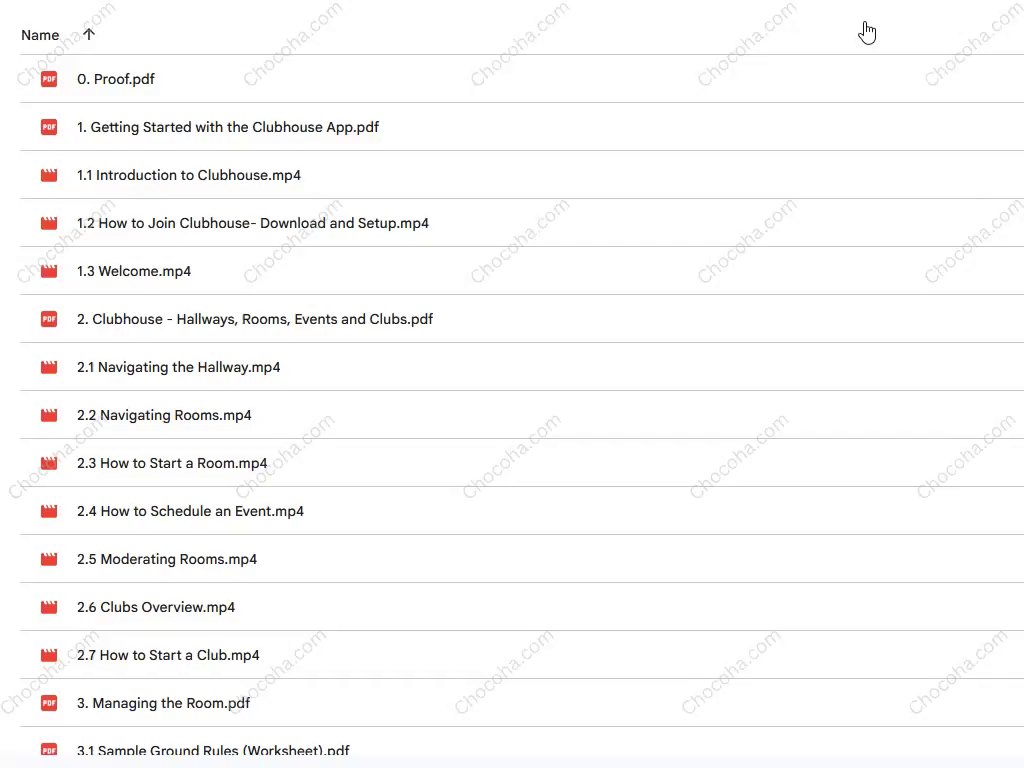Click video icon for 2.5 Moderating Rooms
The width and height of the screenshot is (1024, 768).
coord(48,559)
